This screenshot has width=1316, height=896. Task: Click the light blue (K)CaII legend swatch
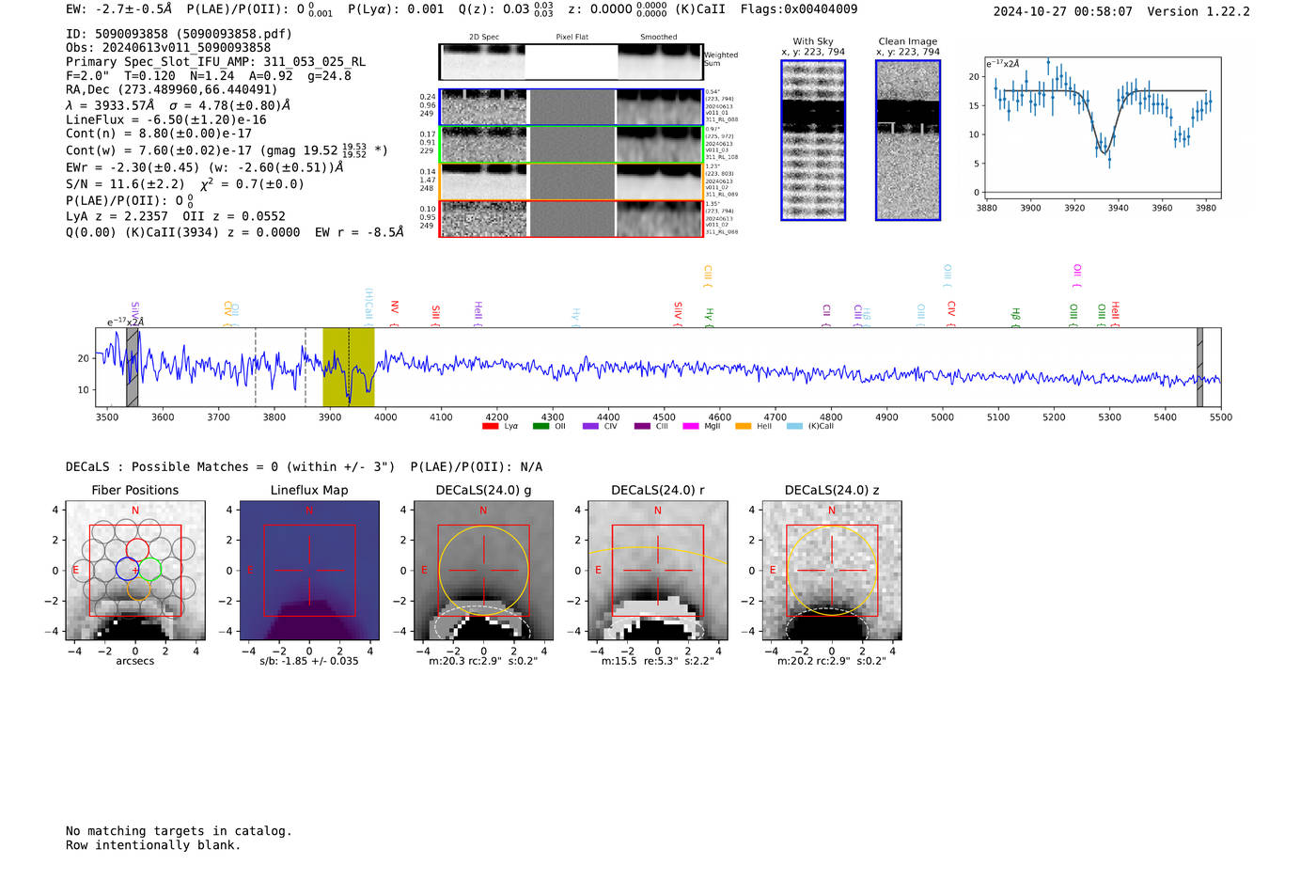[x=795, y=427]
